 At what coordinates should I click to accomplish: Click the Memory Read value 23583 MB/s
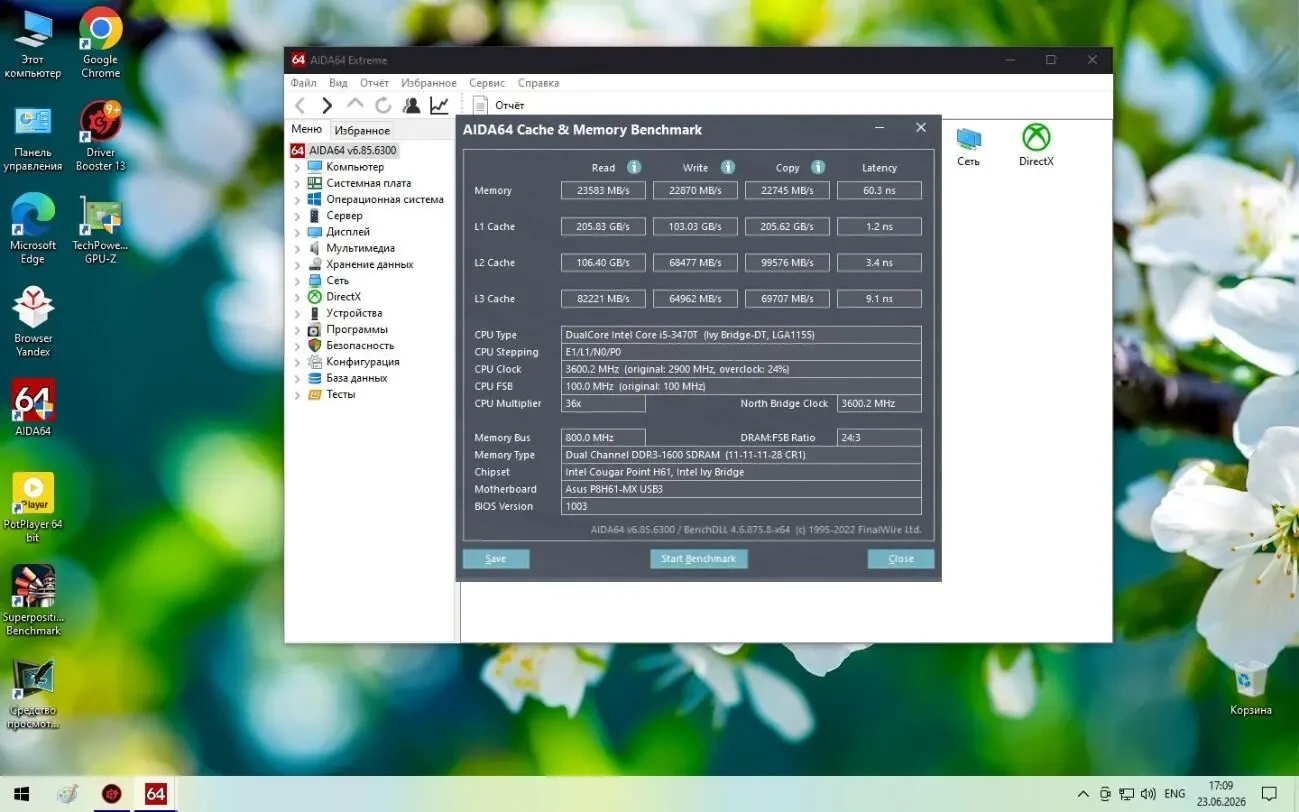[603, 190]
